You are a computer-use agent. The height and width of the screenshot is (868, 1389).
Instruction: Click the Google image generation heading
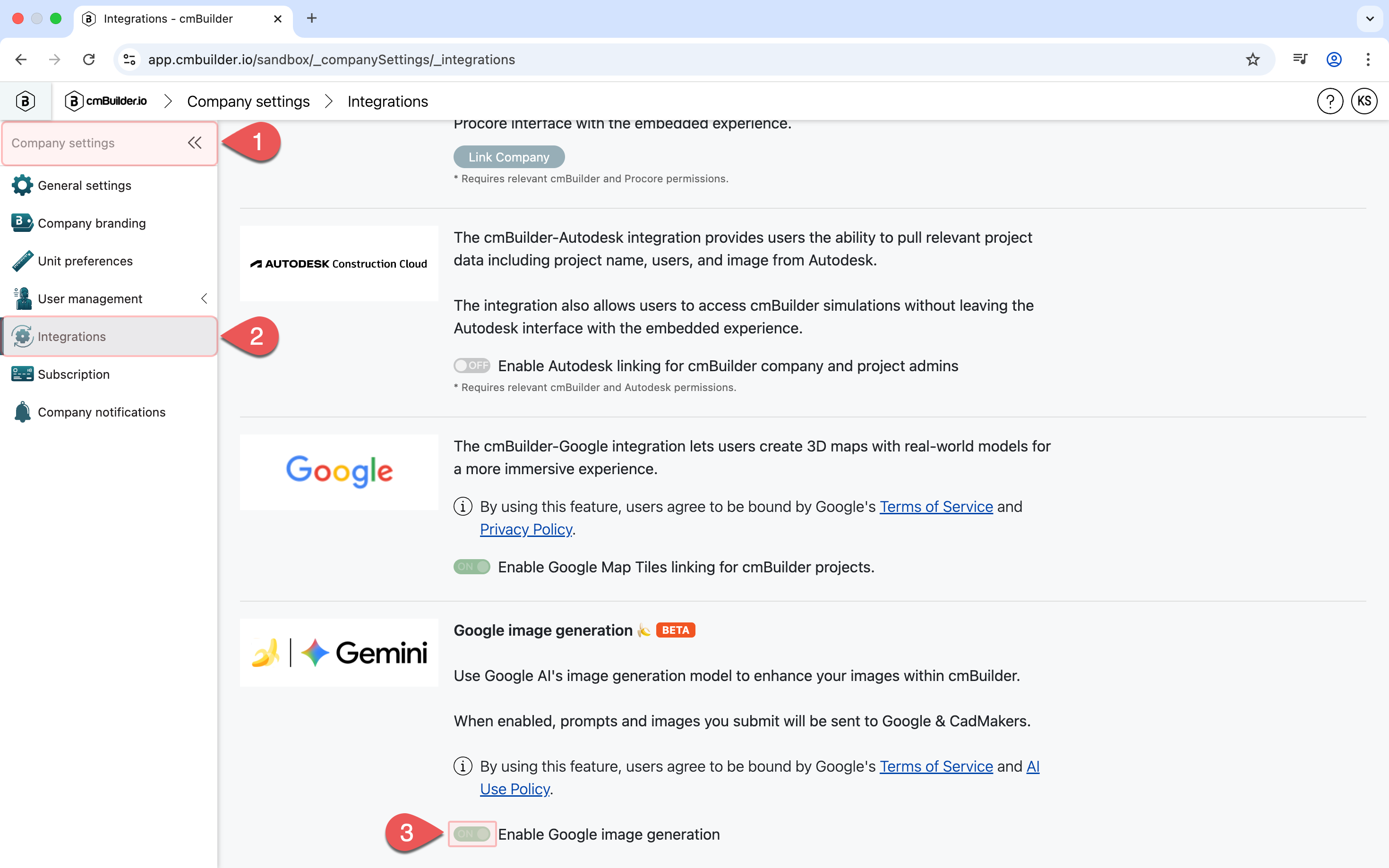coord(543,630)
